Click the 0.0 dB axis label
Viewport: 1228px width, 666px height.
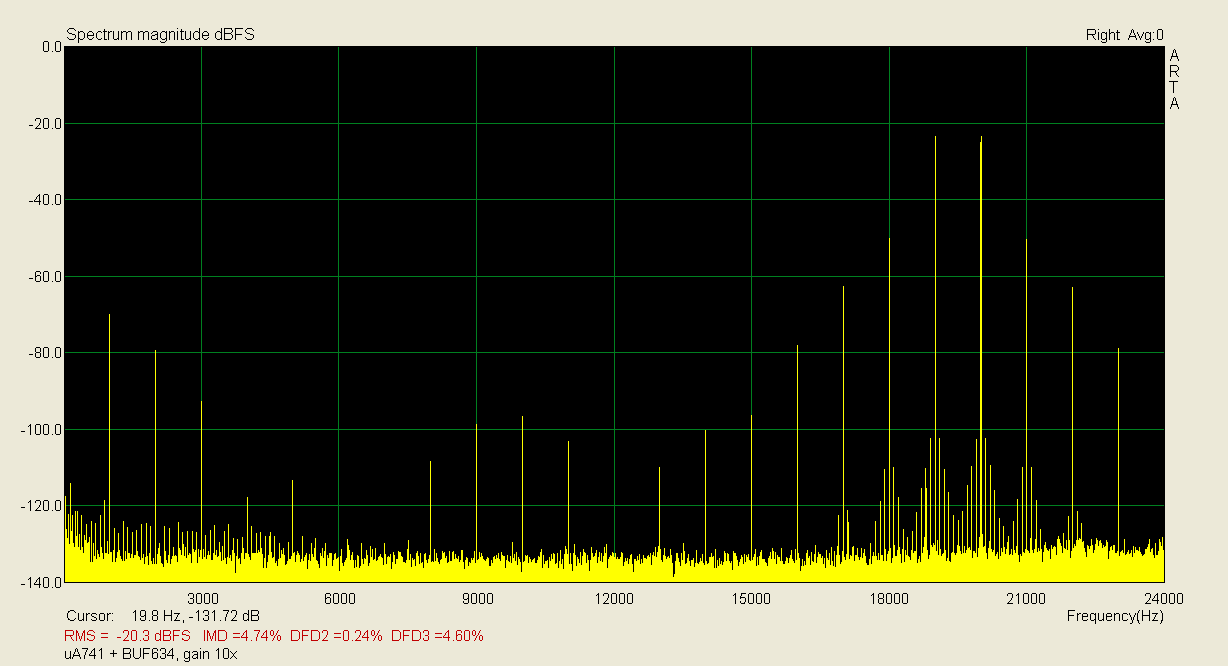(51, 47)
